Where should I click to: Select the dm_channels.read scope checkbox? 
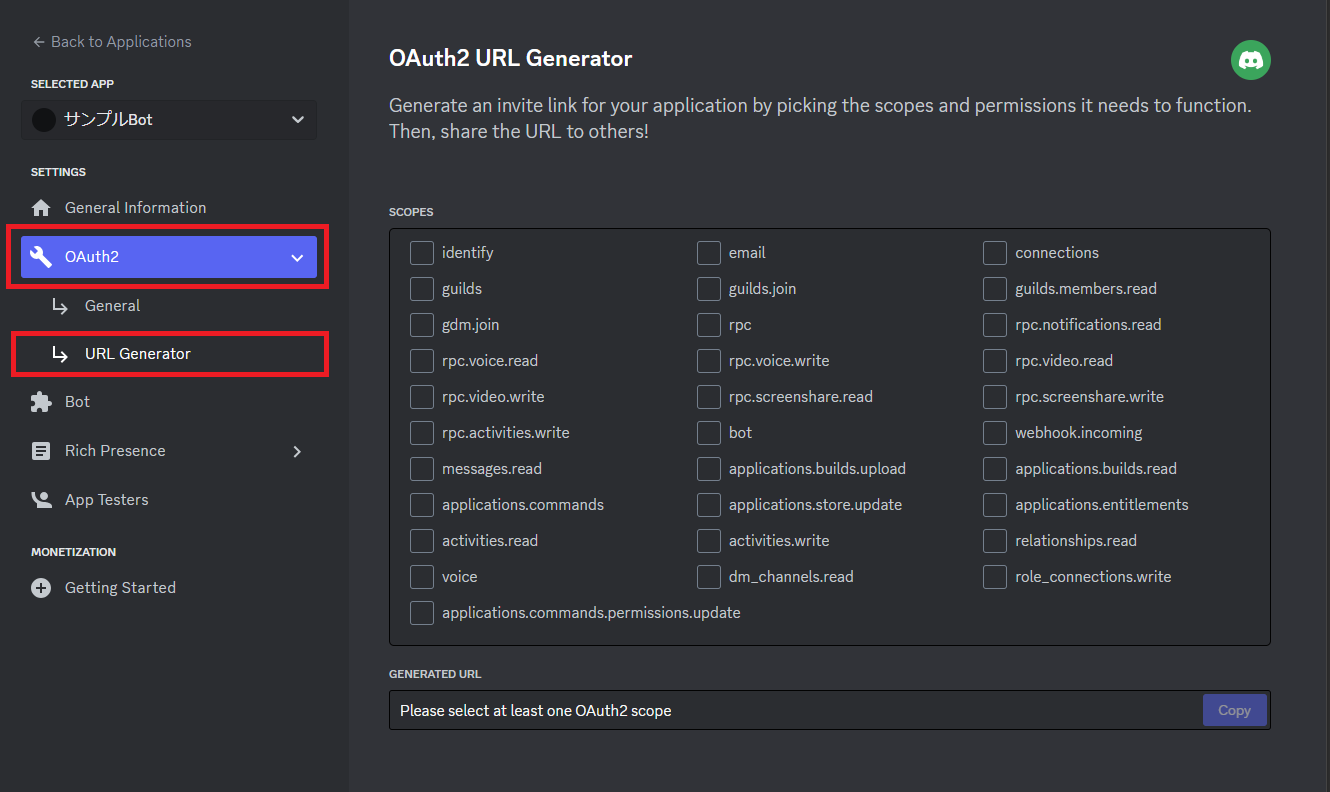tap(709, 577)
